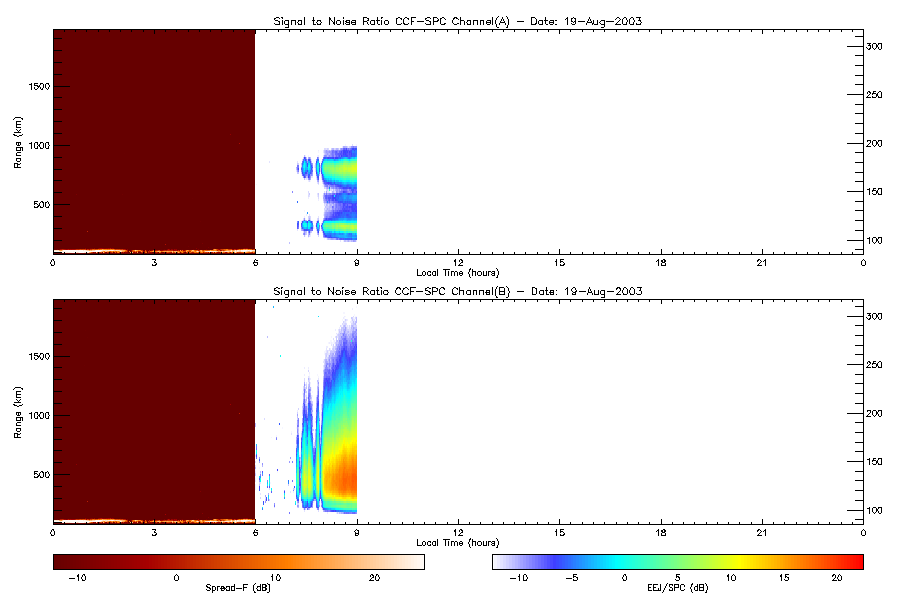Select the Range (km) label of Channel A plot
900x600 pixels.
pyautogui.click(x=18, y=142)
